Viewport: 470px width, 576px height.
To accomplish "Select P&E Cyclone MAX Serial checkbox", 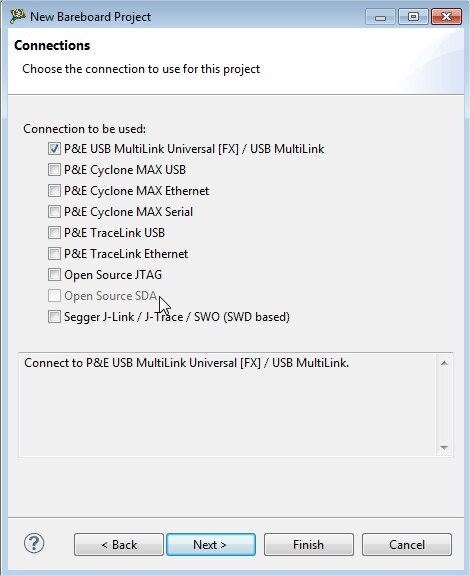I will pos(54,212).
